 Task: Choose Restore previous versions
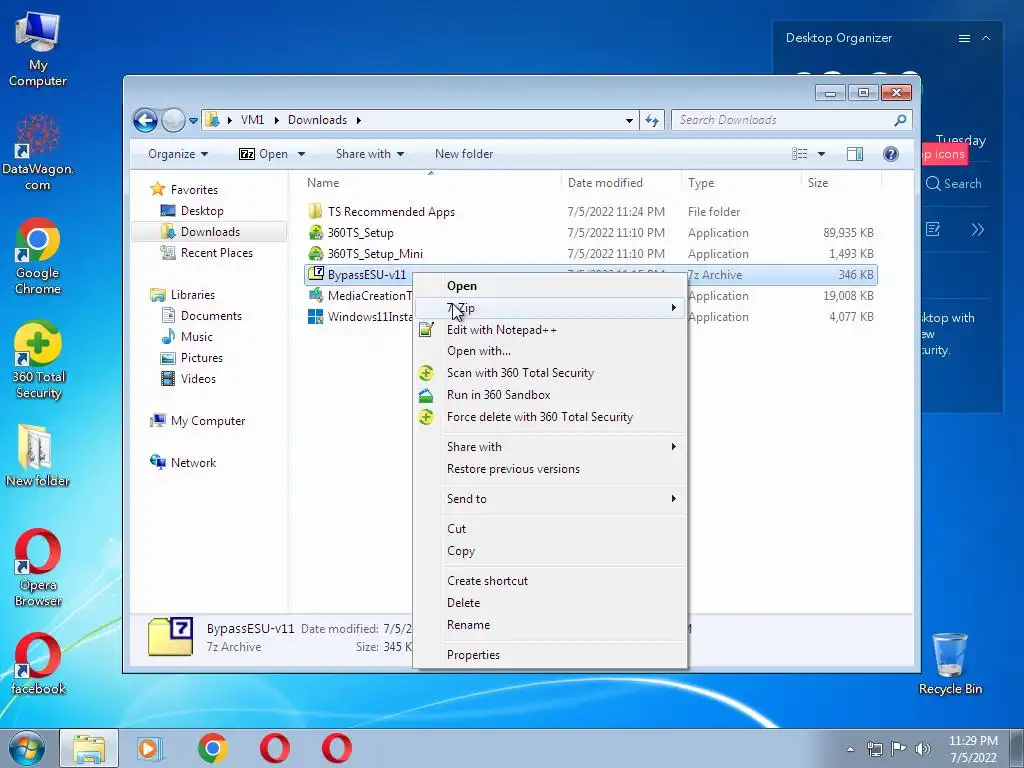[550, 469]
